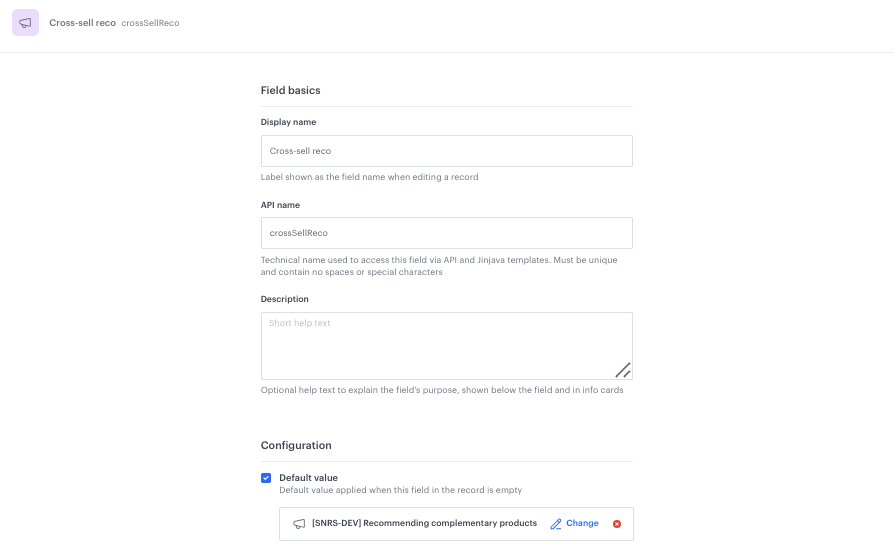Focus the API name input field
Viewport: 894px width, 552px height.
point(446,233)
